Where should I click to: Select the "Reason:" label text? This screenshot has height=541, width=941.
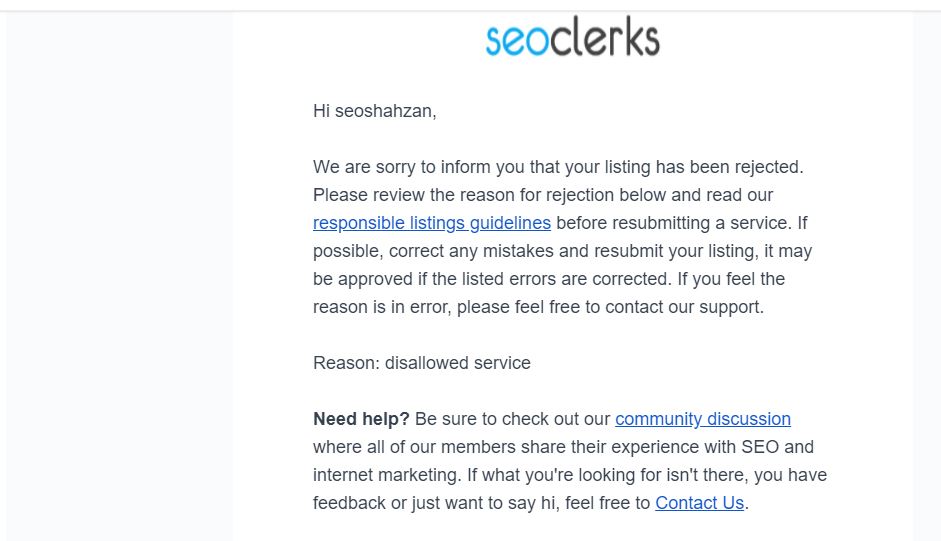coord(346,363)
